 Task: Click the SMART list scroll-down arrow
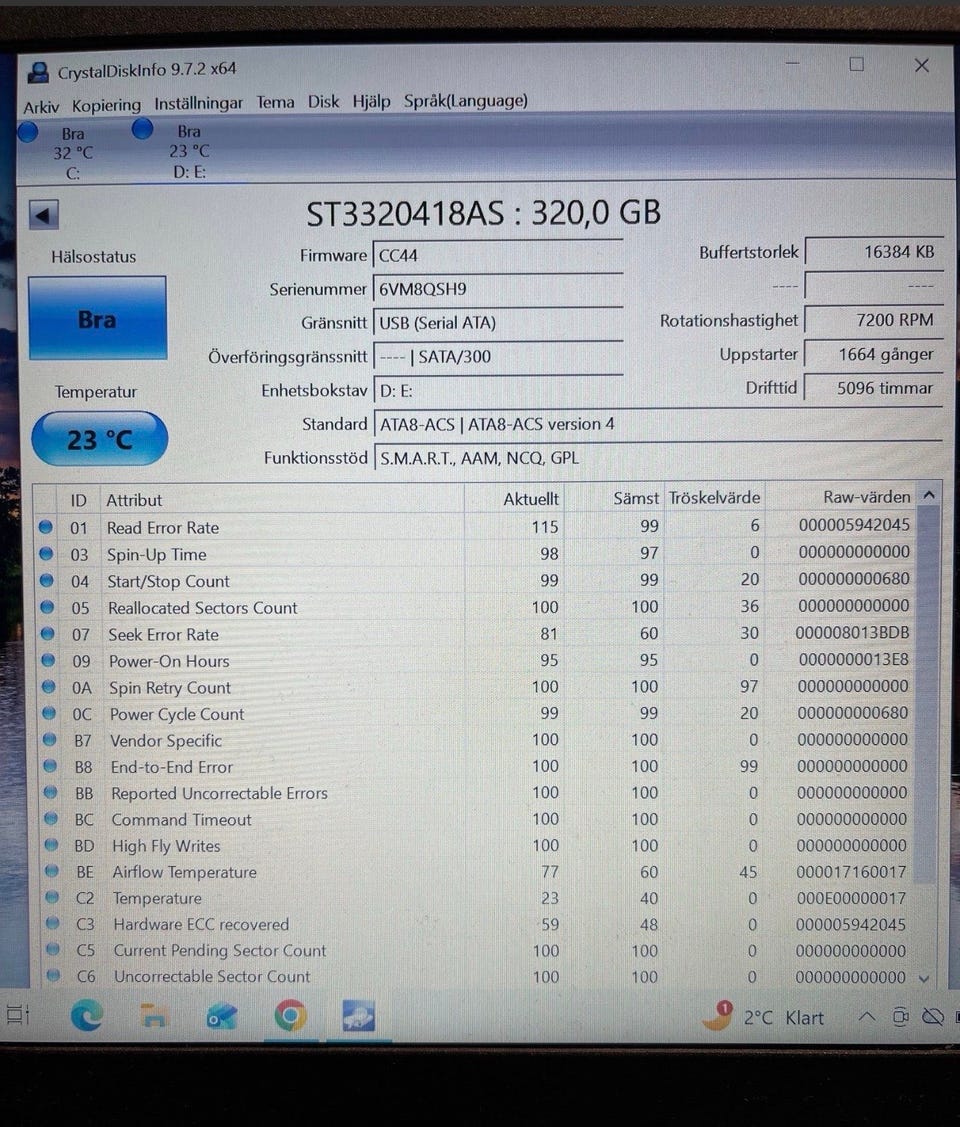(x=925, y=978)
